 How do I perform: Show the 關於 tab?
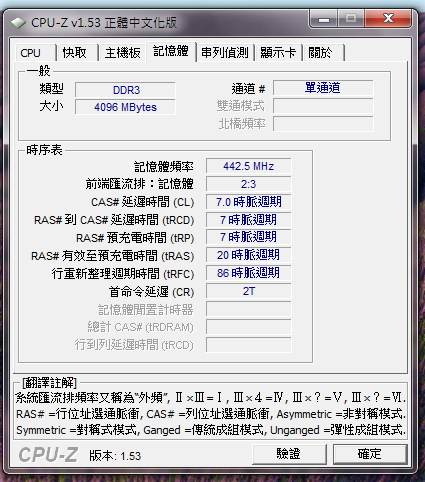coord(323,53)
